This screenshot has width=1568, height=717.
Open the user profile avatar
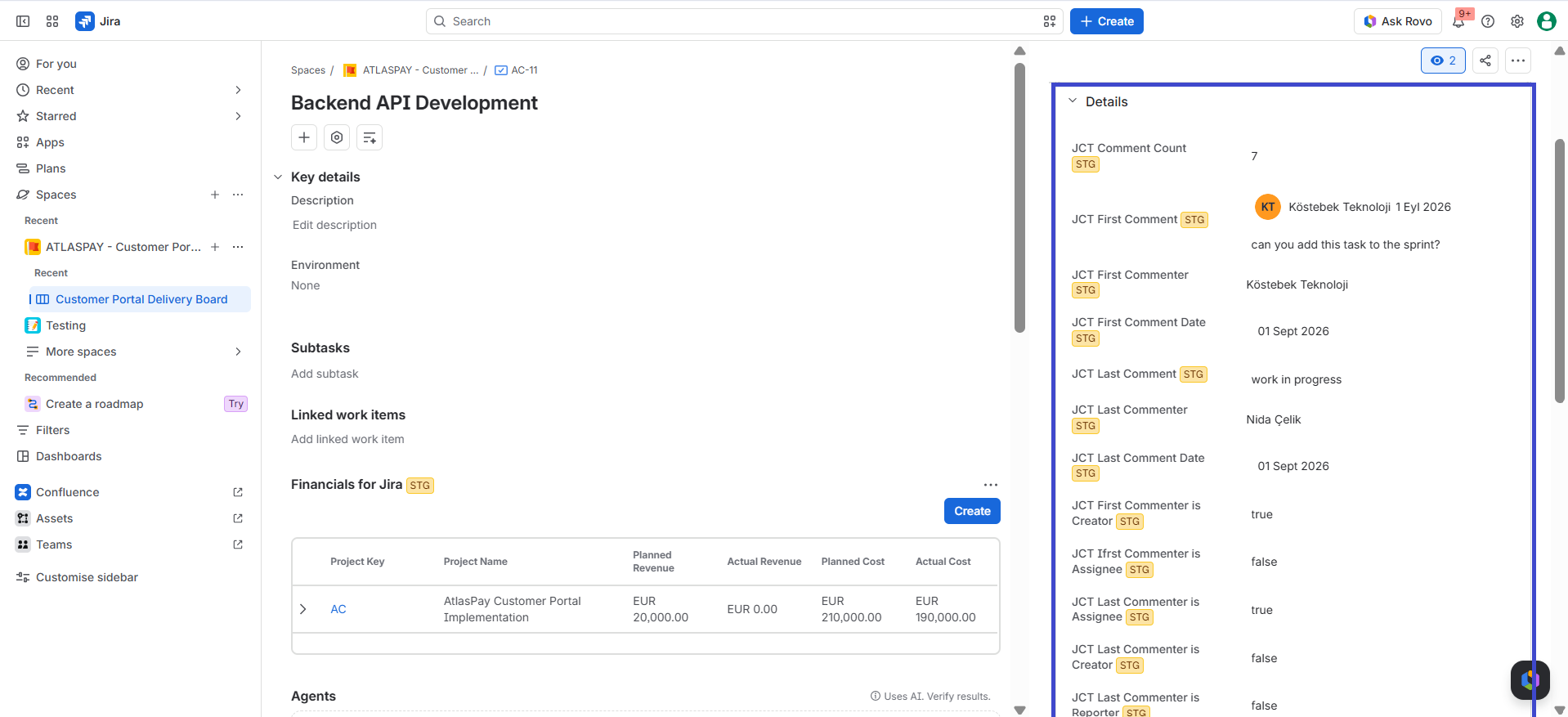click(1547, 21)
